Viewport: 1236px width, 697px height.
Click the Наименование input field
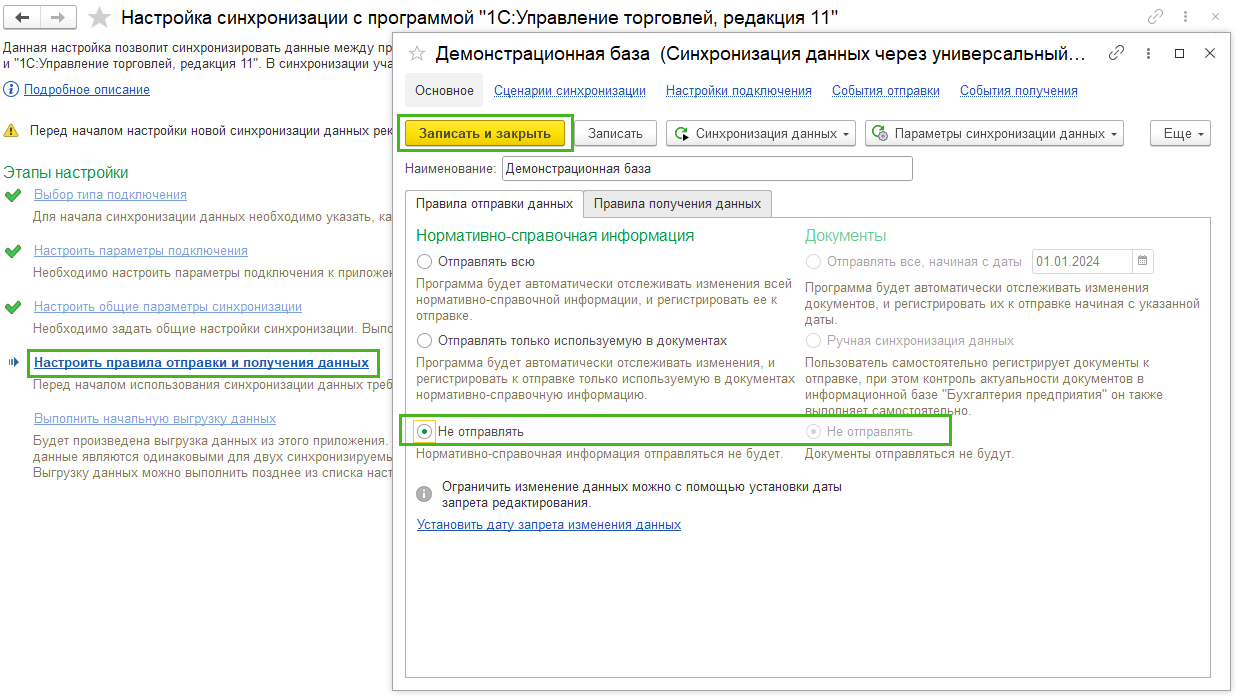coord(707,169)
